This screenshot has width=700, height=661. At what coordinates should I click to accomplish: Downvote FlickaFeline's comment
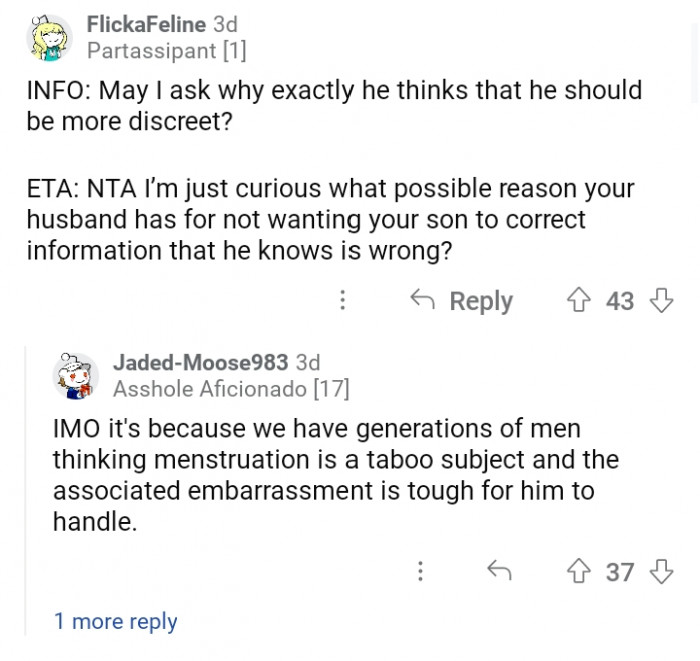tap(661, 300)
